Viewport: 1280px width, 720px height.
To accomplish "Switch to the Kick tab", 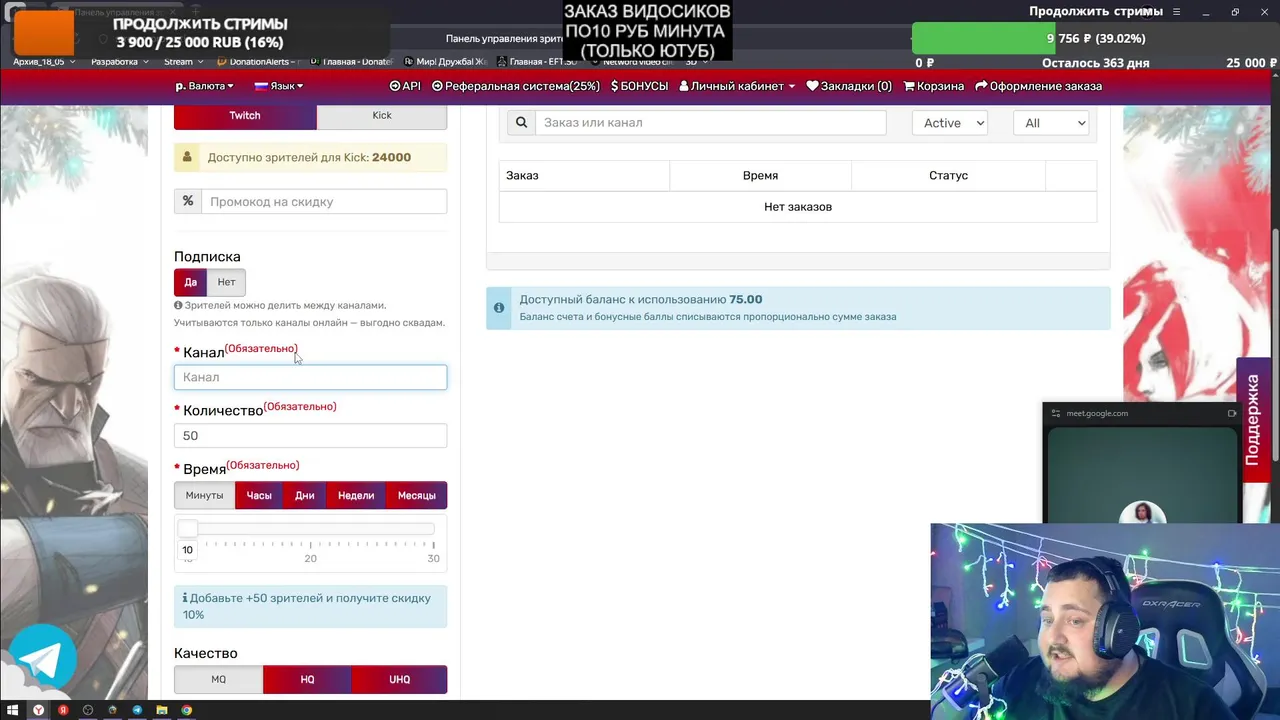I will pyautogui.click(x=382, y=115).
